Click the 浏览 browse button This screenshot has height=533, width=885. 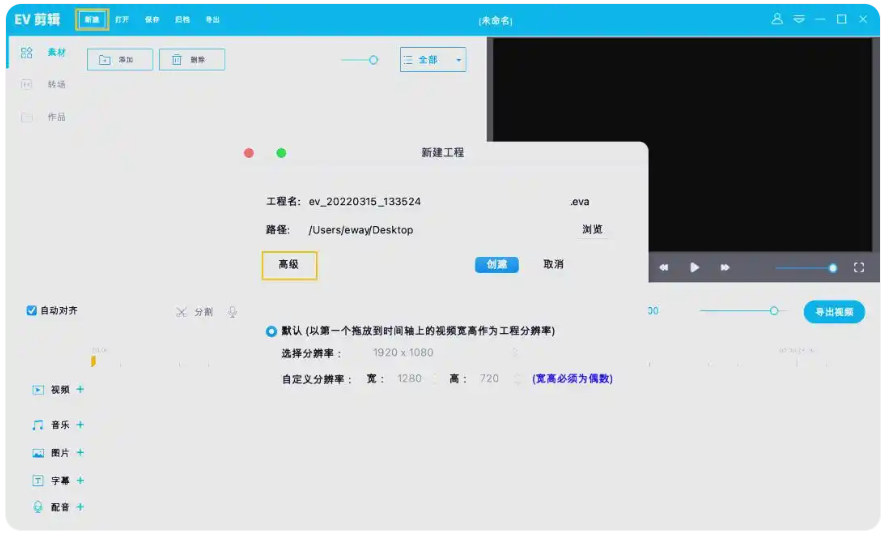click(592, 229)
